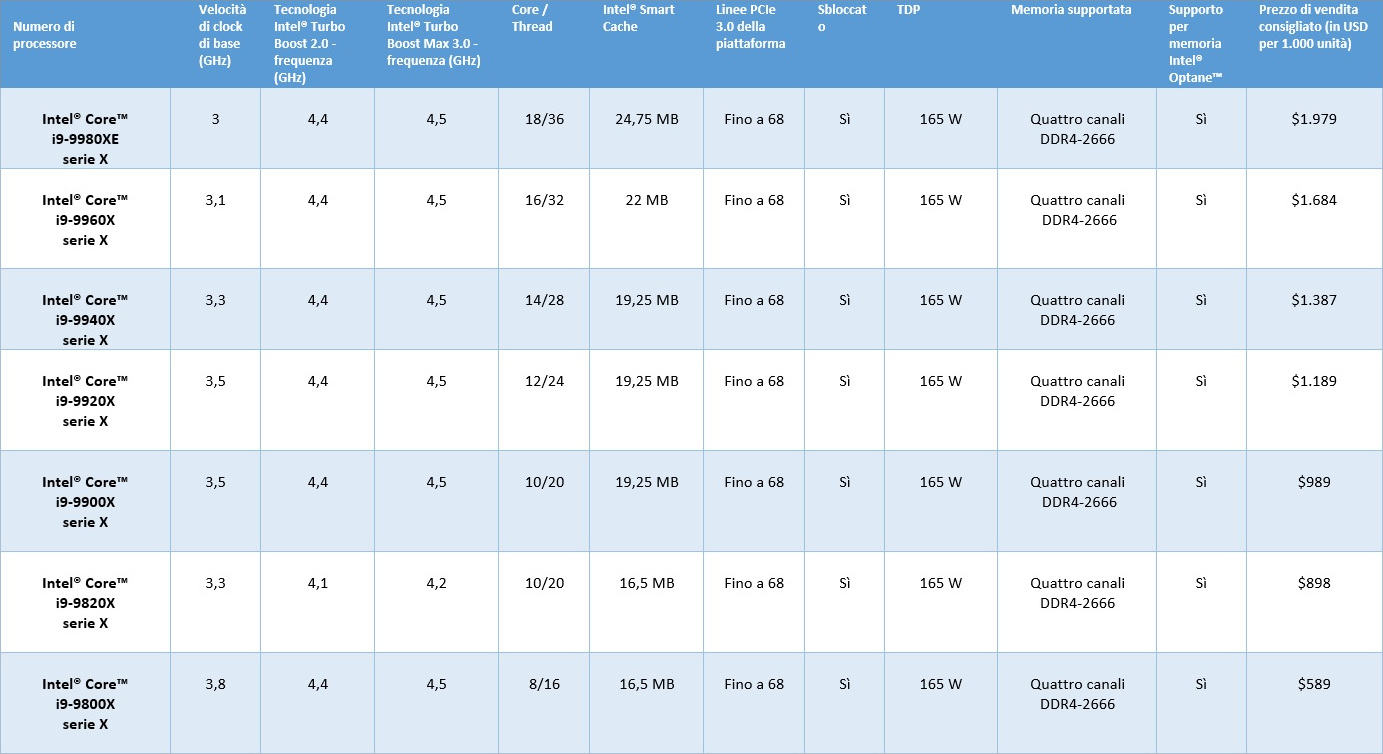
Task: Click the 4,1 Turbo Boost 2.0 value
Action: point(318,583)
